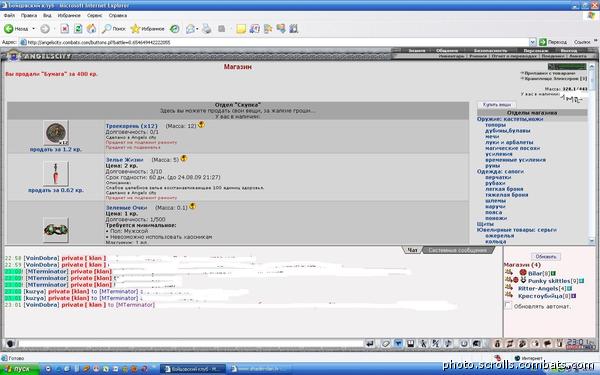
Task: Click the Переход go button
Action: [x=553, y=42]
